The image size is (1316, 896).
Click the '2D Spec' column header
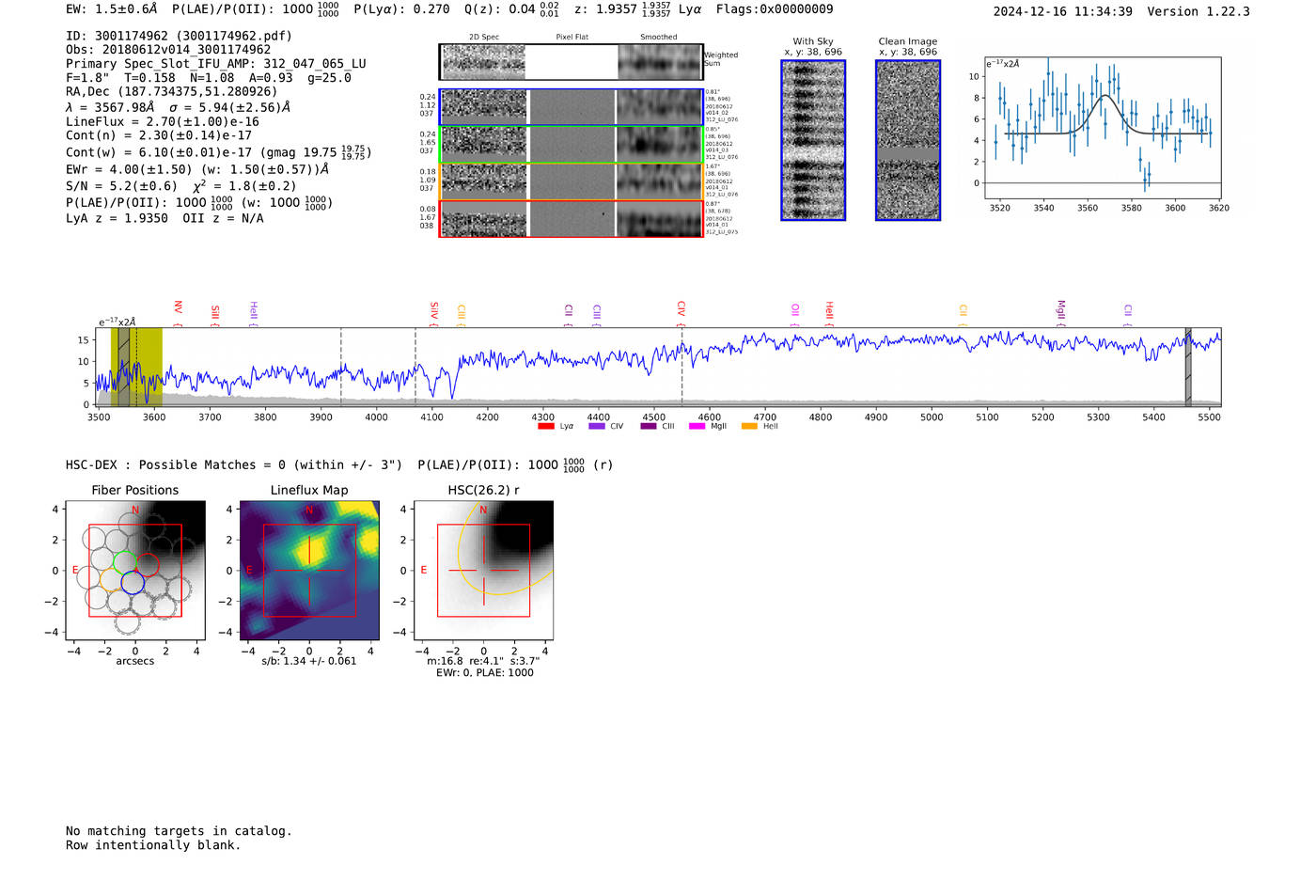[484, 38]
